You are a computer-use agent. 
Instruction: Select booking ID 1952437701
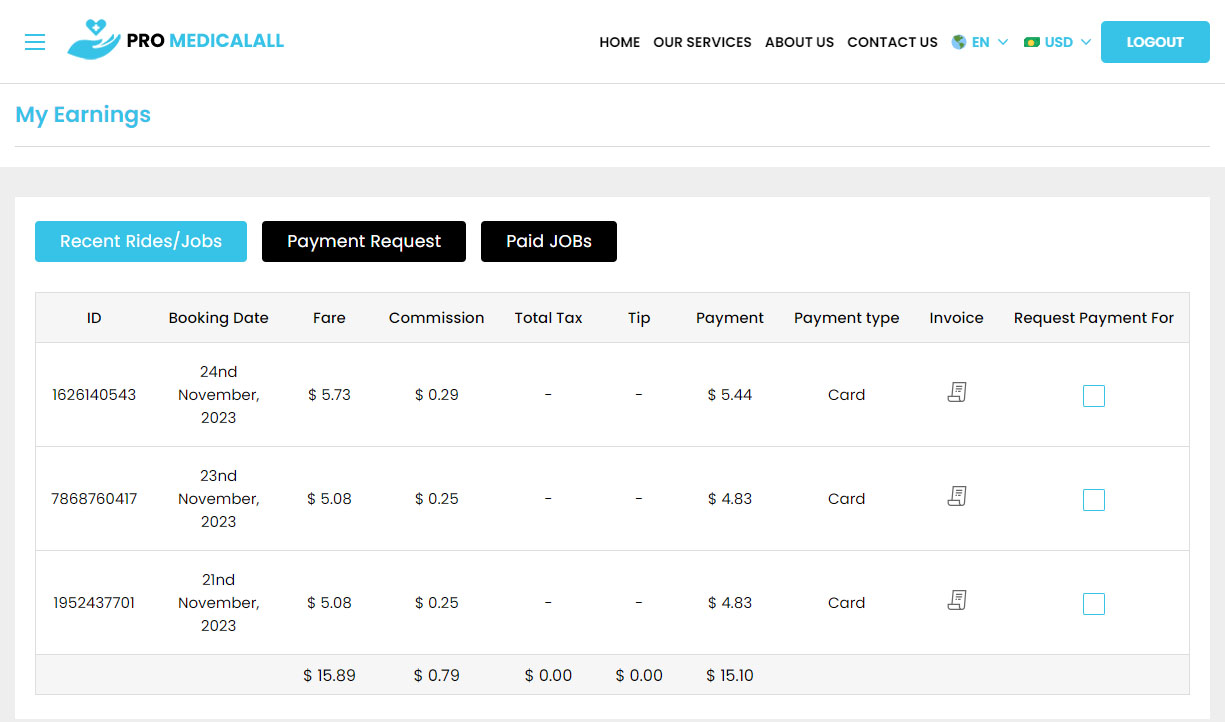(x=94, y=603)
